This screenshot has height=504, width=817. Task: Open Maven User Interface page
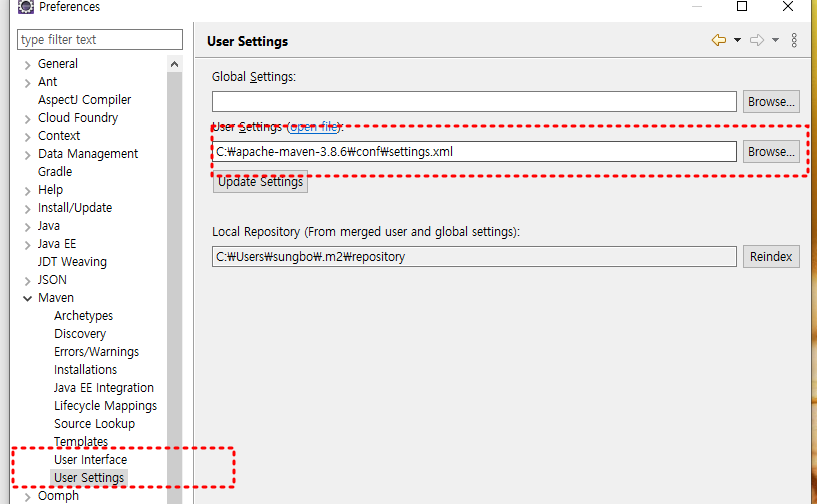click(91, 460)
